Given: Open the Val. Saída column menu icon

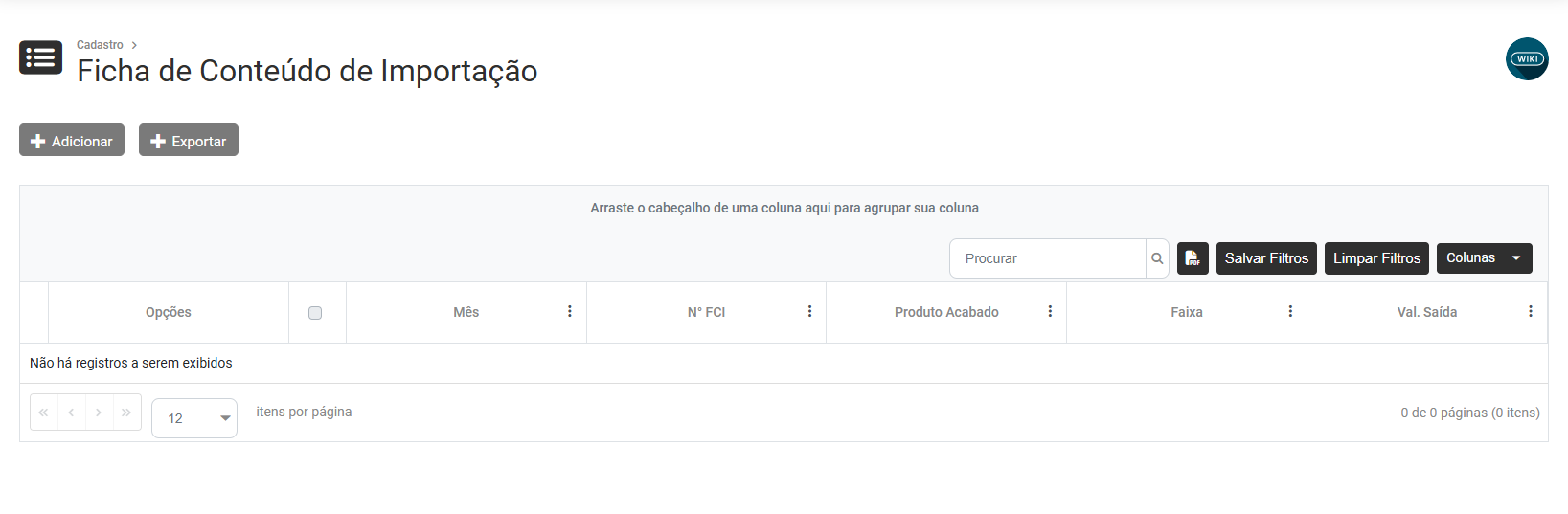Looking at the screenshot, I should point(1531,312).
